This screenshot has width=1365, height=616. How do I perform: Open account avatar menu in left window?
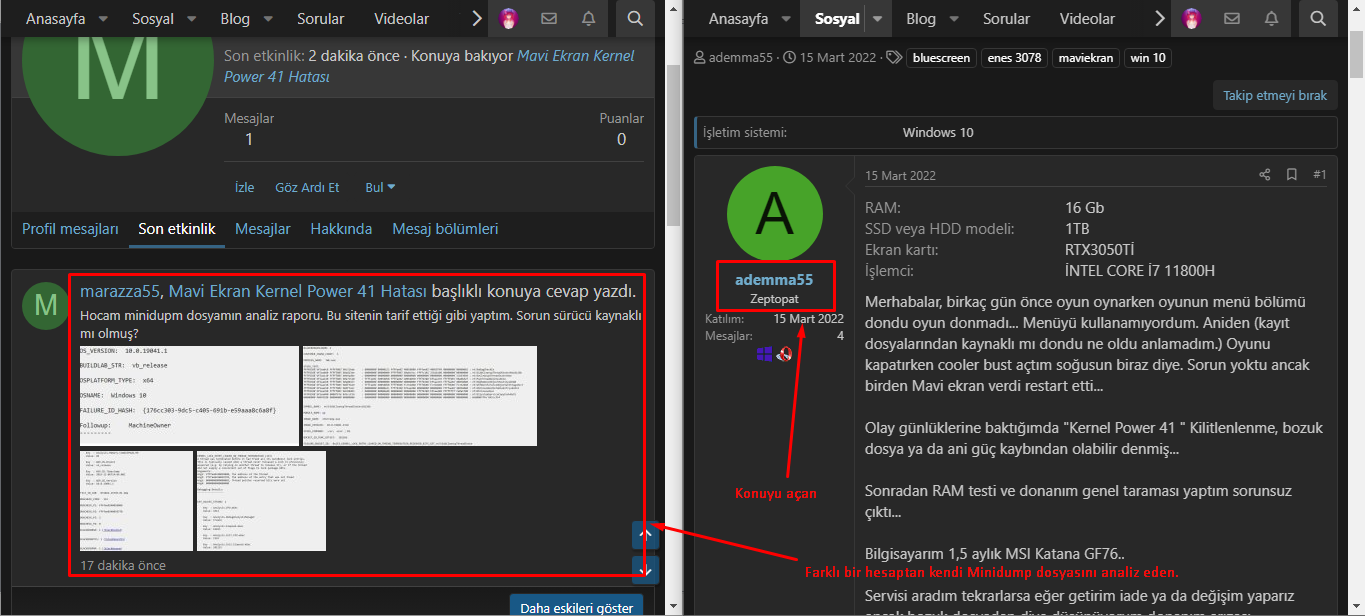pyautogui.click(x=509, y=18)
